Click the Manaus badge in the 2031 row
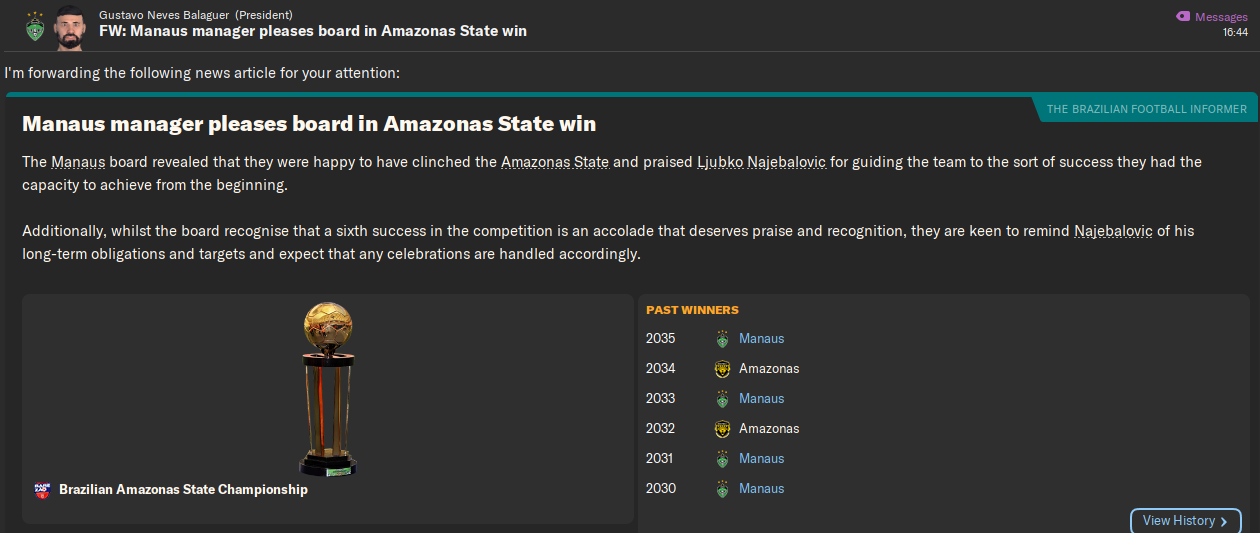The width and height of the screenshot is (1260, 533). tap(722, 459)
